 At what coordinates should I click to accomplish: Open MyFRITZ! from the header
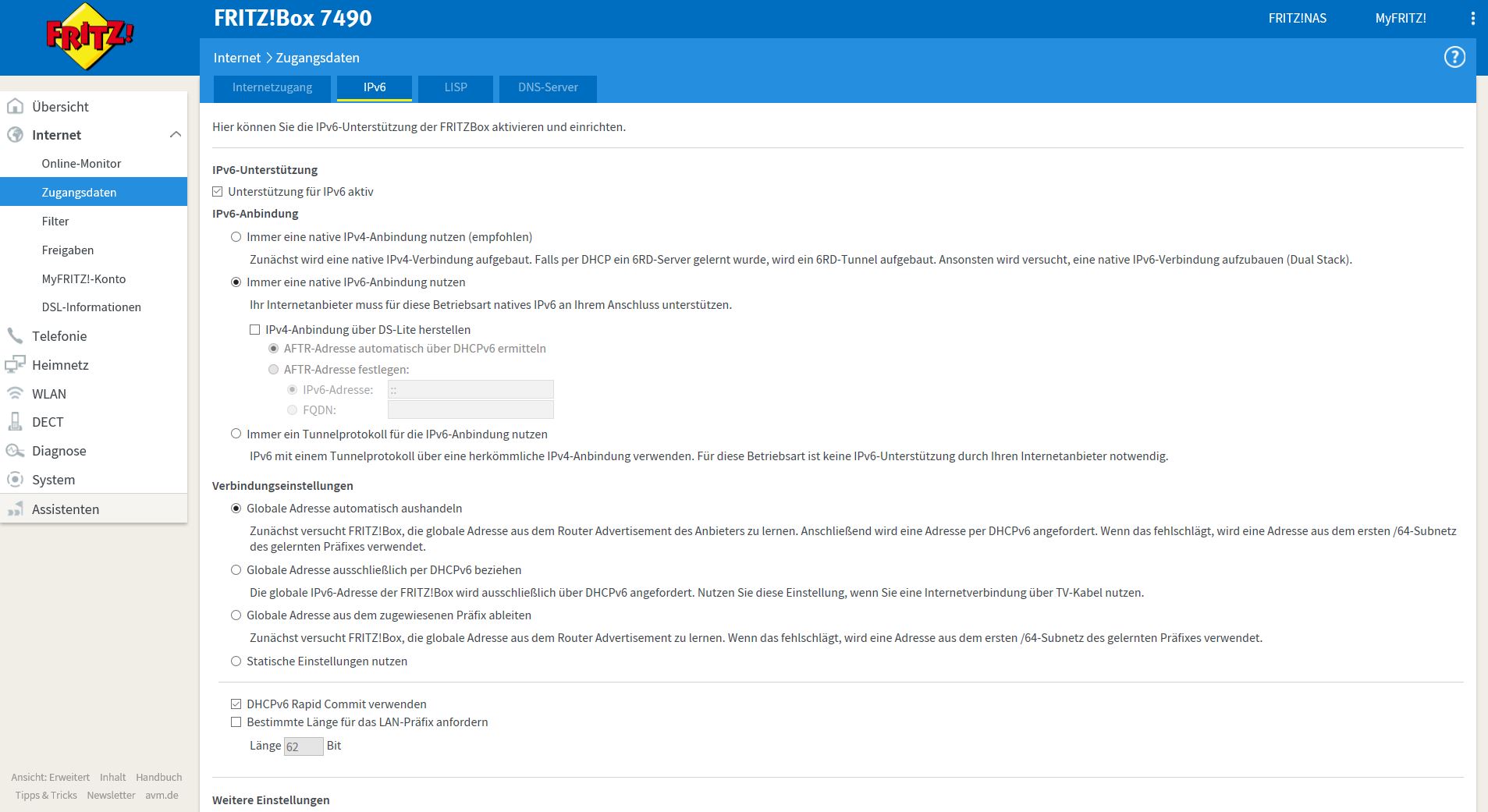tap(1401, 18)
